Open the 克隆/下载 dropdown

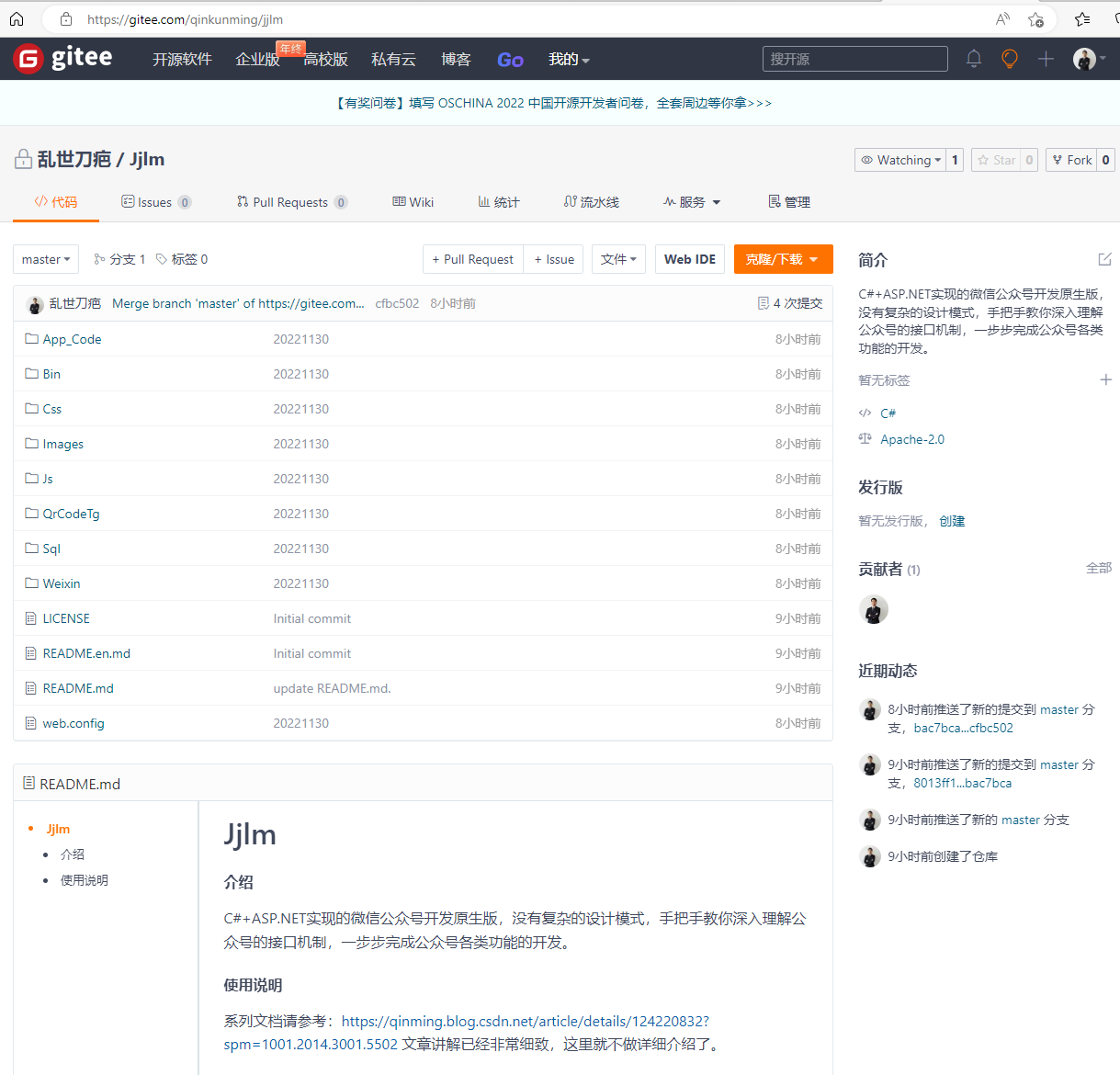point(783,259)
